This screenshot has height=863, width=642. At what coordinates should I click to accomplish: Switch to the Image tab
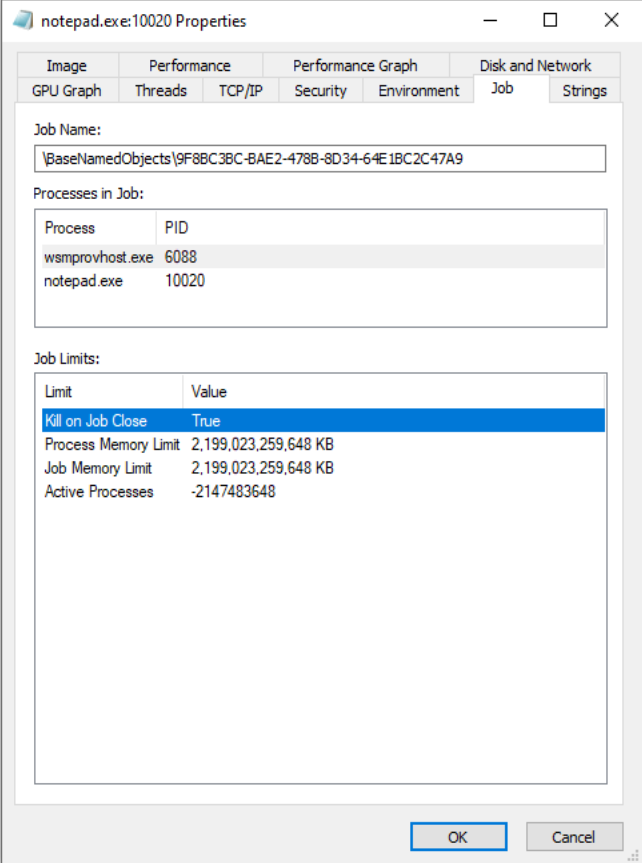click(x=67, y=66)
